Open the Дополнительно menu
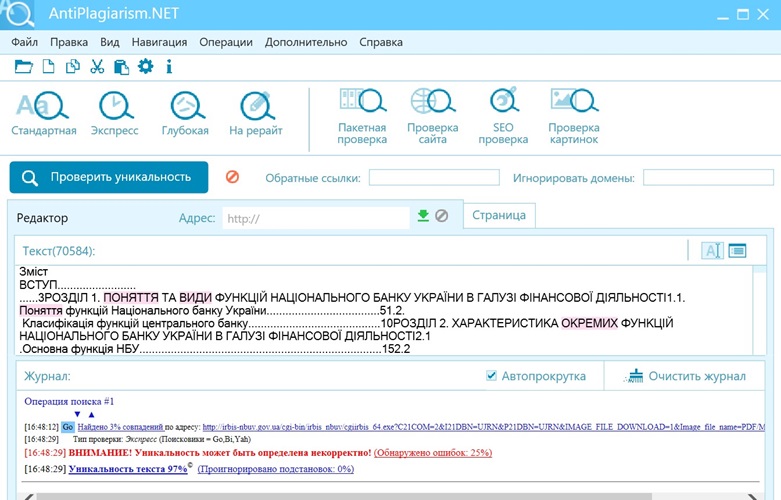The height and width of the screenshot is (500, 781). point(306,42)
